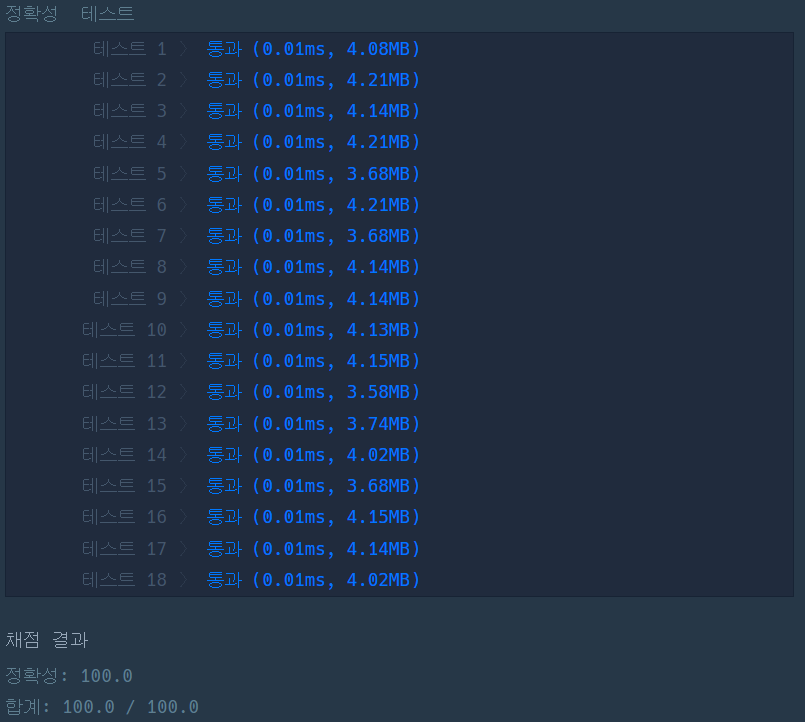Click the 테스트 16 result 4.15MB
The image size is (805, 722).
[378, 517]
